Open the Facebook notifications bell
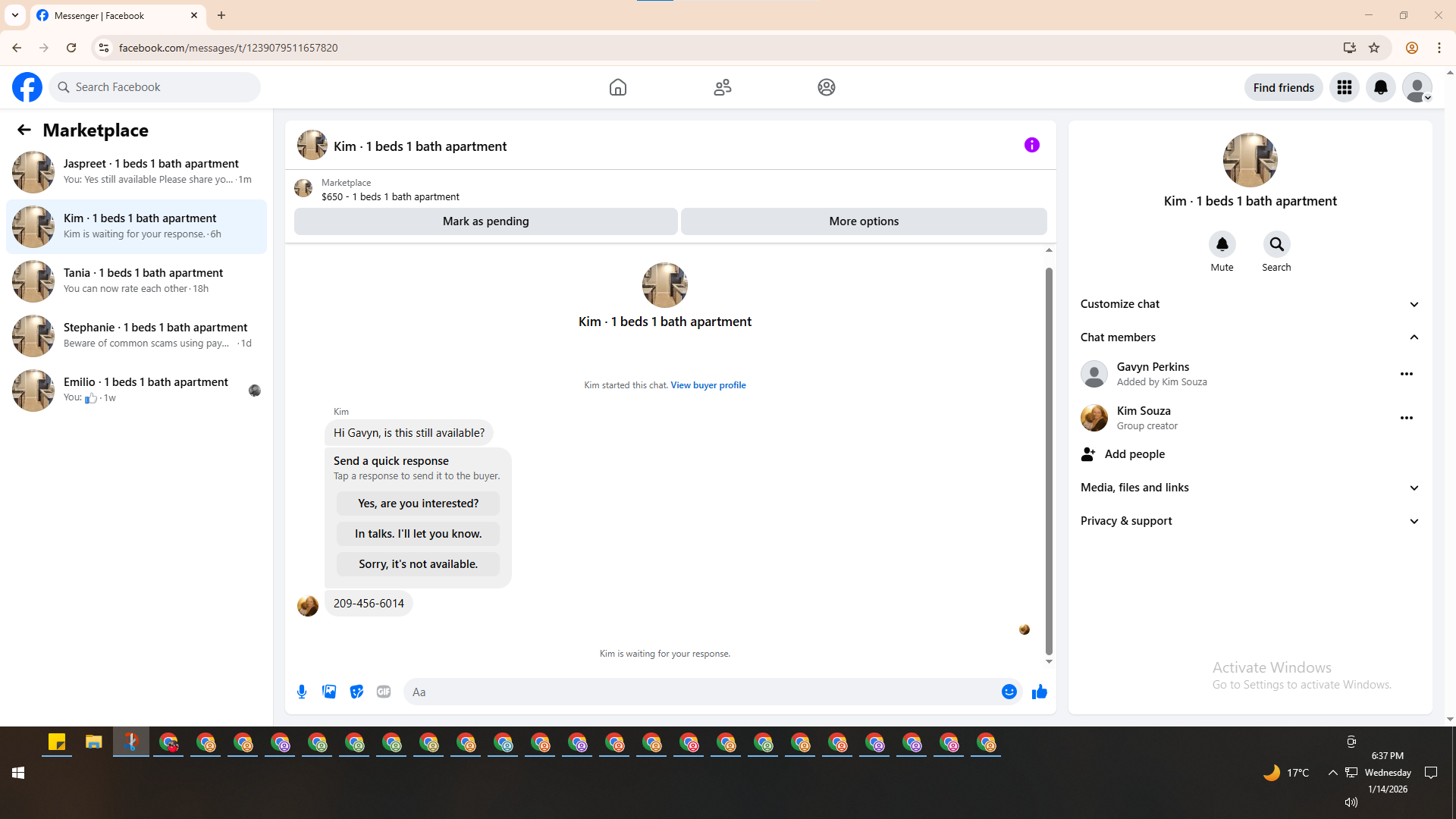The width and height of the screenshot is (1456, 819). point(1380,87)
